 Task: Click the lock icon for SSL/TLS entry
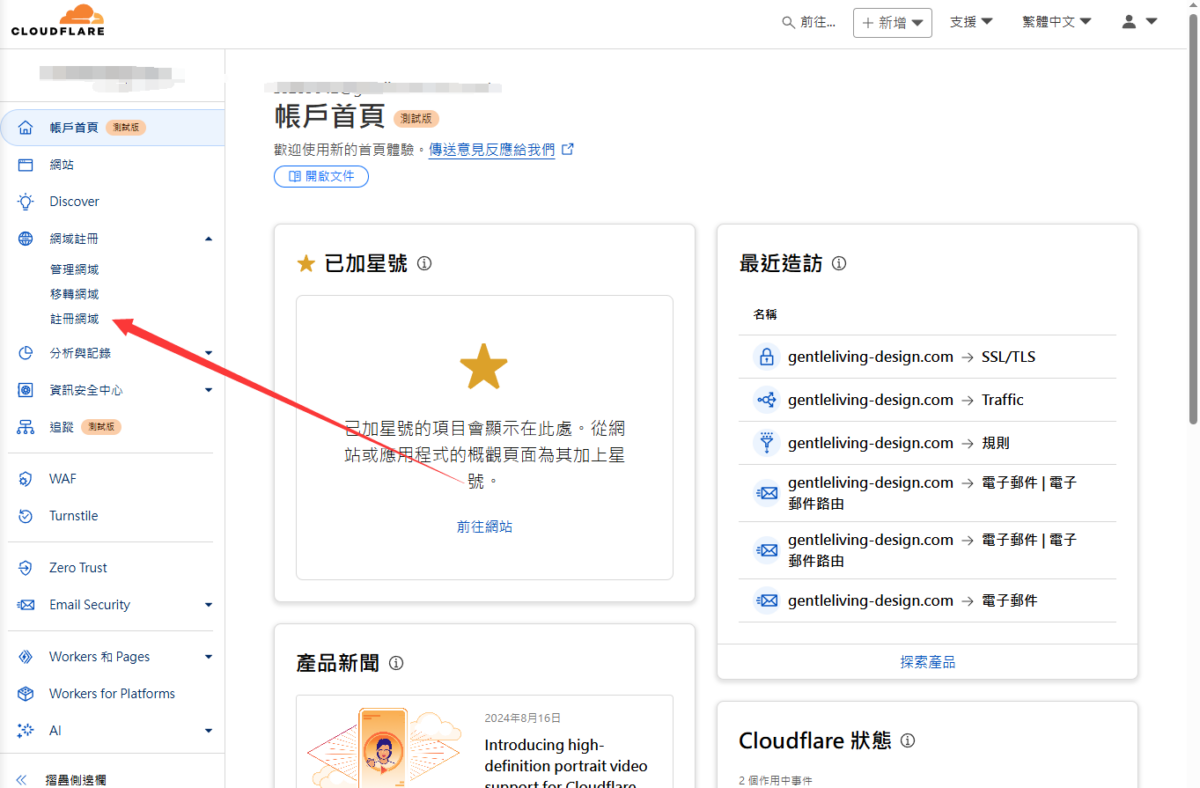(x=767, y=357)
